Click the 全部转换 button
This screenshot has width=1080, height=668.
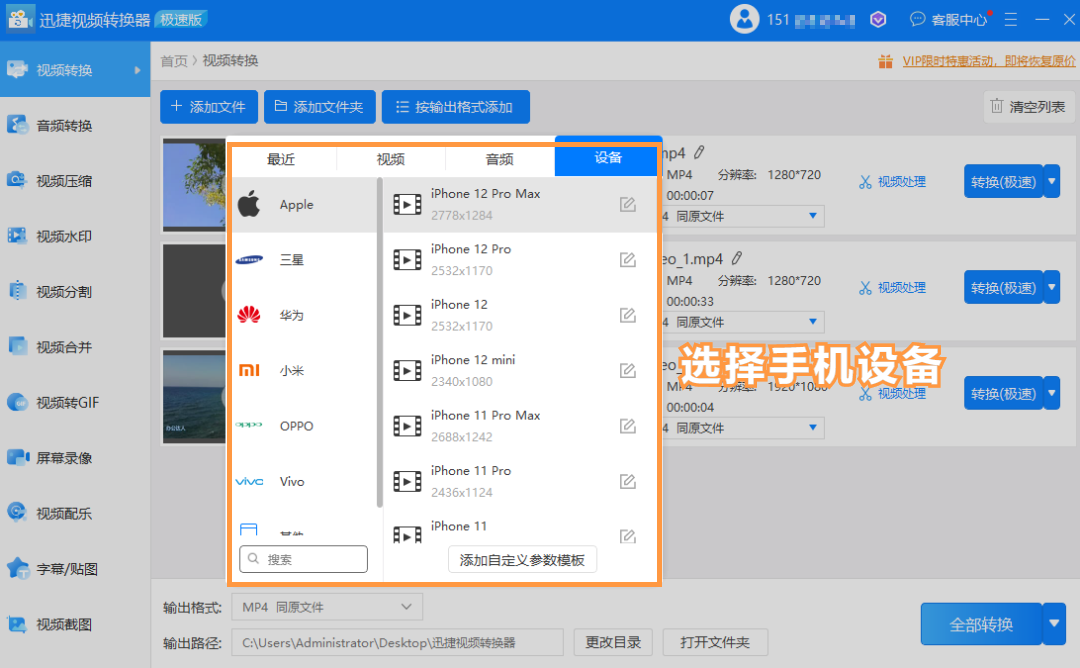[x=981, y=624]
